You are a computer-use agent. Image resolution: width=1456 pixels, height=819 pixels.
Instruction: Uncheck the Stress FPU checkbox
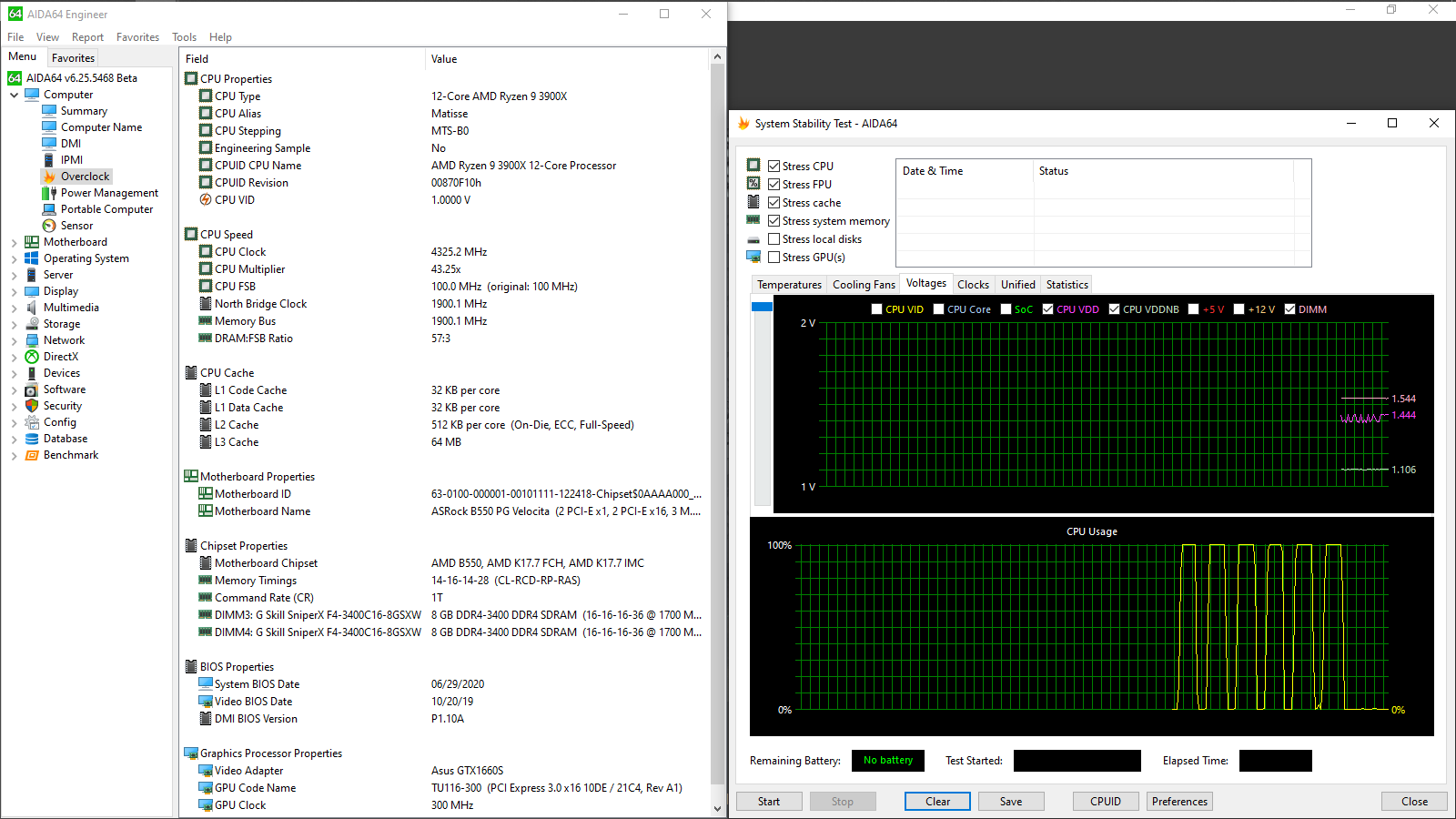point(773,185)
